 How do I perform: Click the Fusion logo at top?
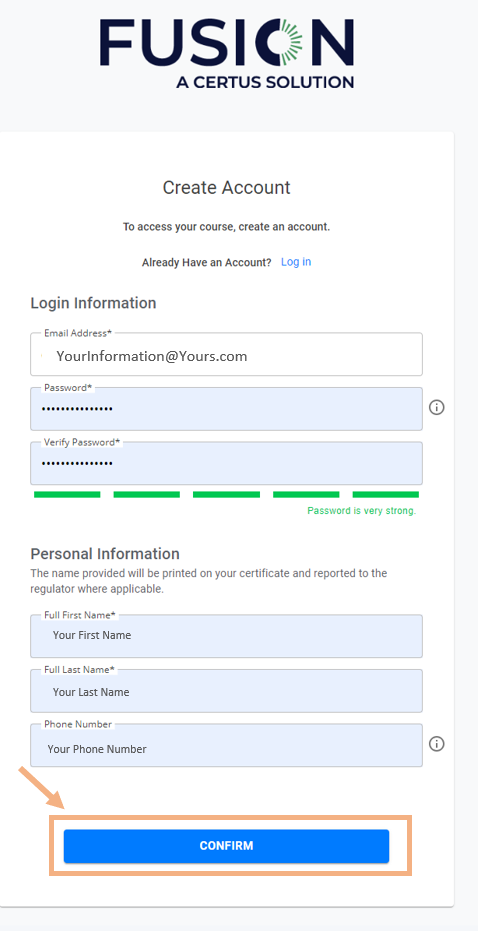tap(227, 53)
